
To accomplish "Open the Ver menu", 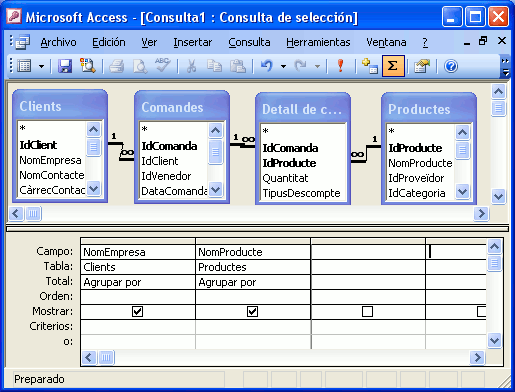I will pyautogui.click(x=149, y=42).
